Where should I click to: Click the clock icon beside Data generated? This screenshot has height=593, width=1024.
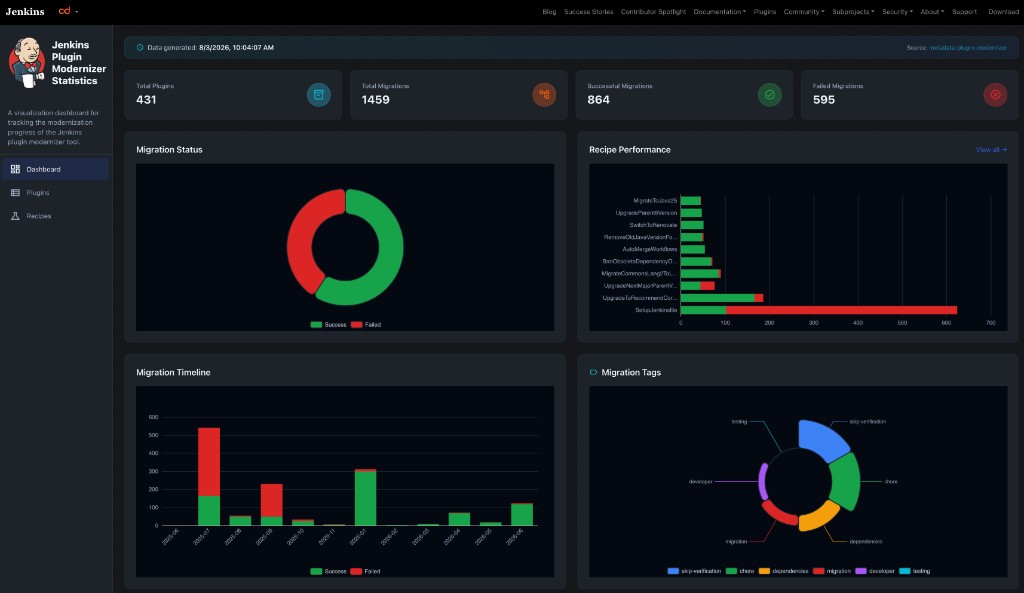point(140,48)
